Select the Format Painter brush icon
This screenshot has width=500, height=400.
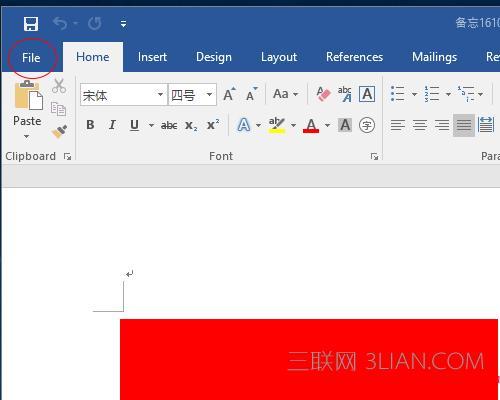(x=59, y=131)
